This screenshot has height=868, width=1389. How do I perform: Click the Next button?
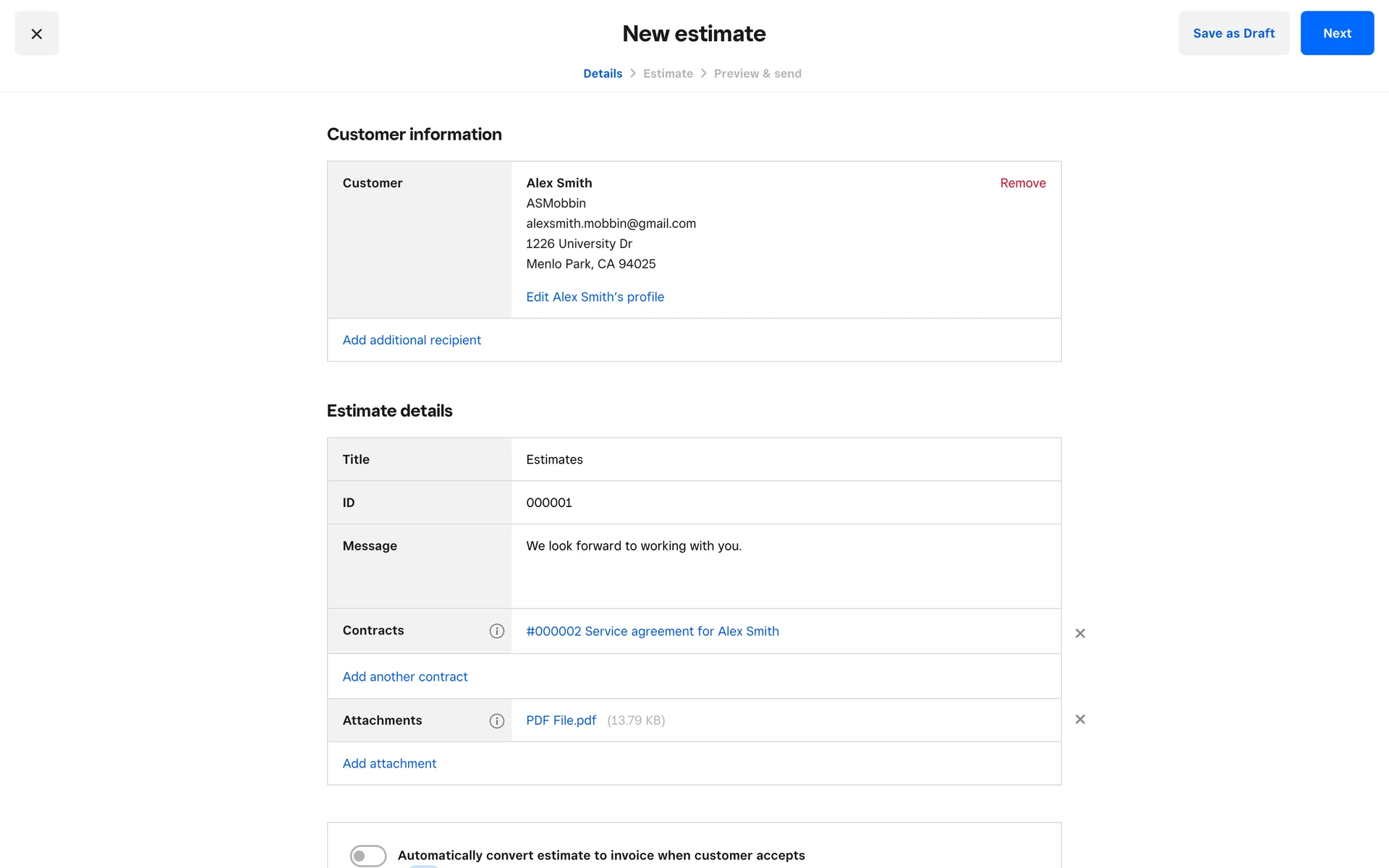(1336, 33)
